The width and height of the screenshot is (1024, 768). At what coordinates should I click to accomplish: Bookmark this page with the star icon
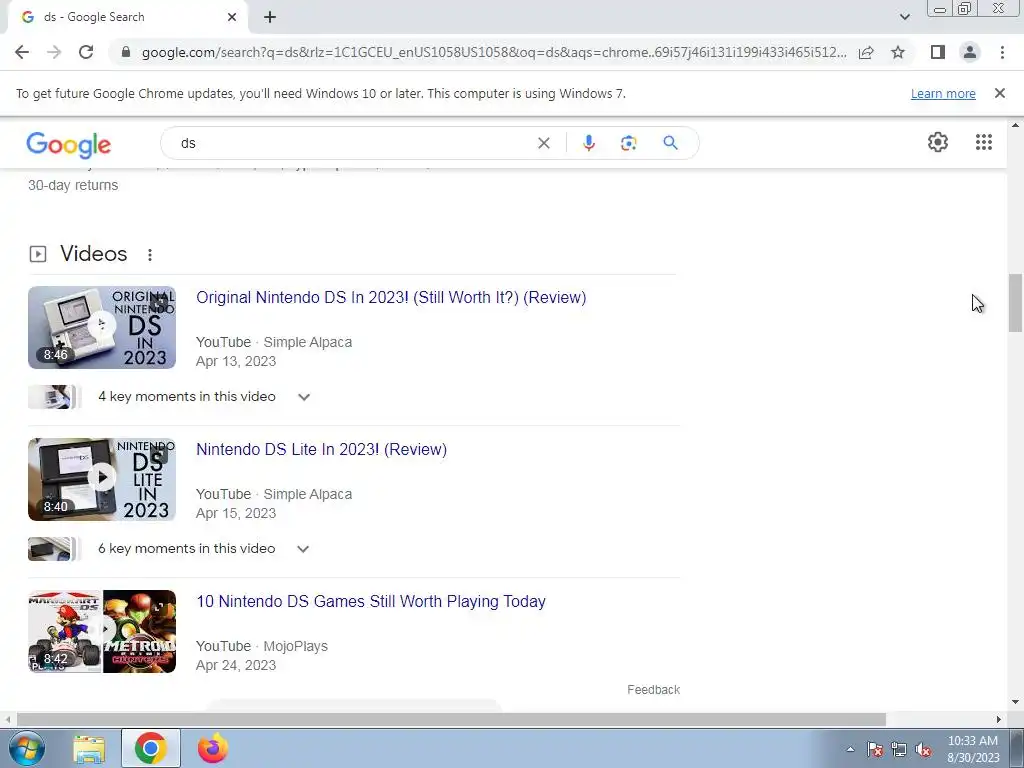[898, 52]
